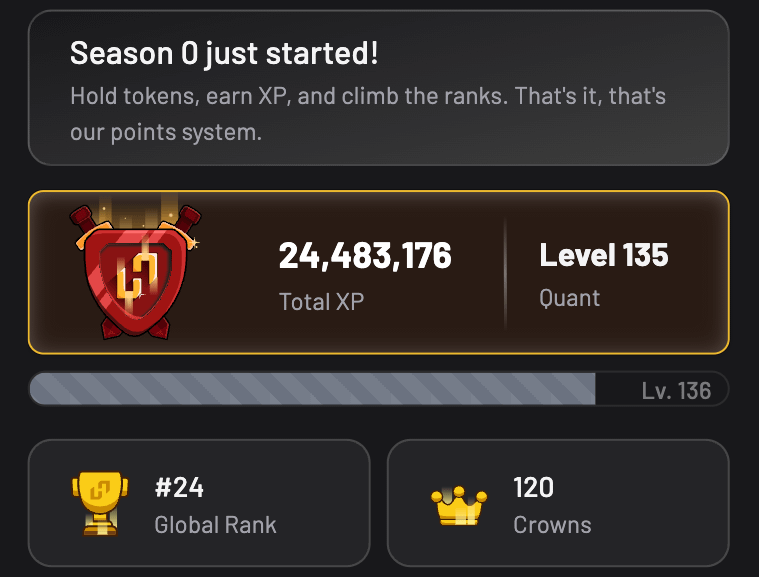Click the Lv. 136 next level label
Screen dimensions: 759x577
[676, 391]
